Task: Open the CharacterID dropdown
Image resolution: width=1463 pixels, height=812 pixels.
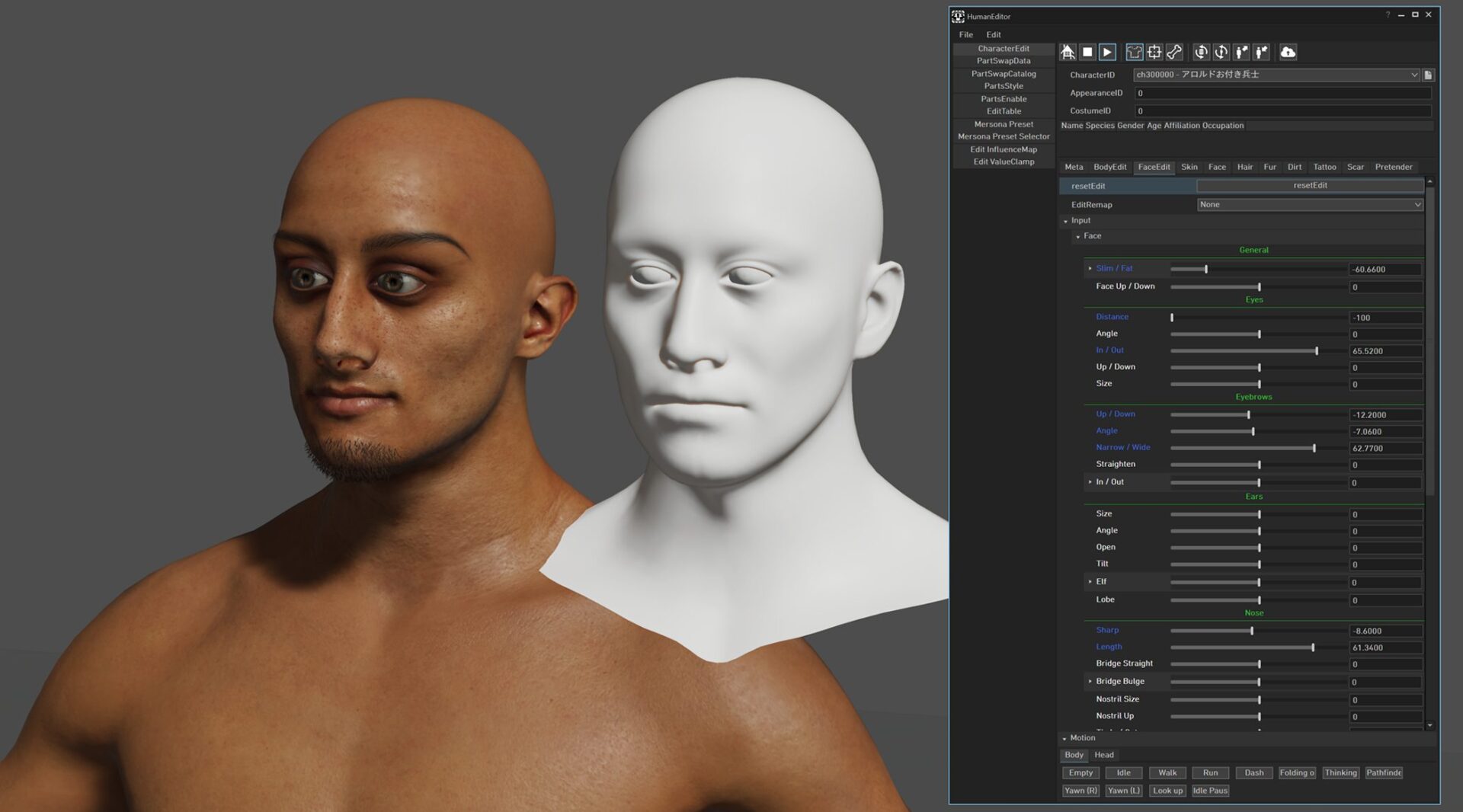Action: 1413,75
